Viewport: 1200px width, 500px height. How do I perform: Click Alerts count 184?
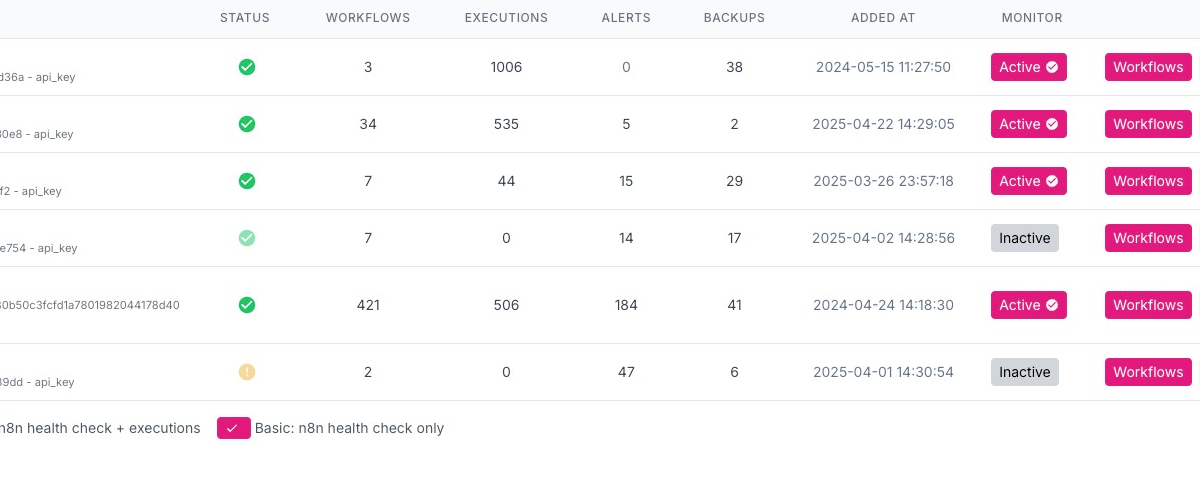[x=626, y=305]
